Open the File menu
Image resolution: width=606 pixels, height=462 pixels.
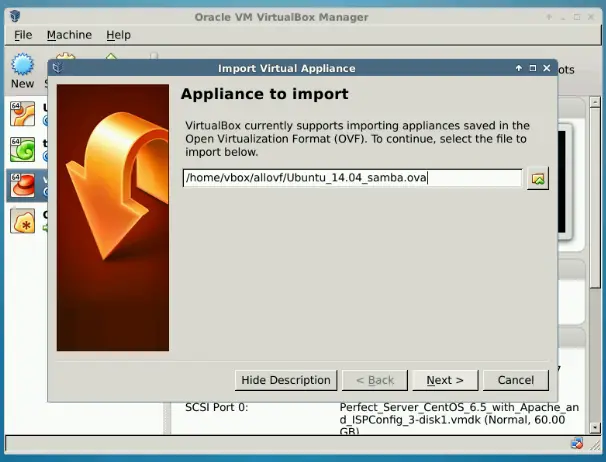point(23,35)
